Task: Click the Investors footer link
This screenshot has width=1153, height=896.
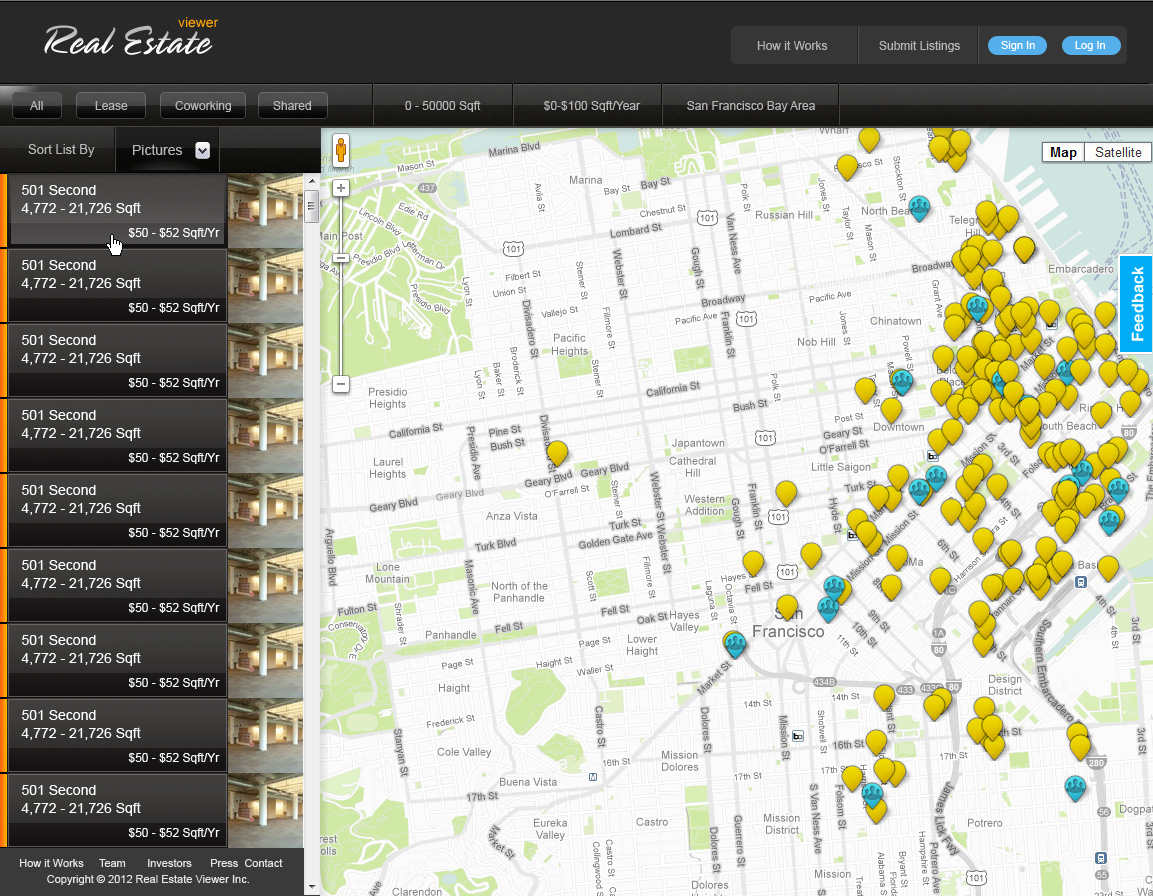Action: point(169,863)
